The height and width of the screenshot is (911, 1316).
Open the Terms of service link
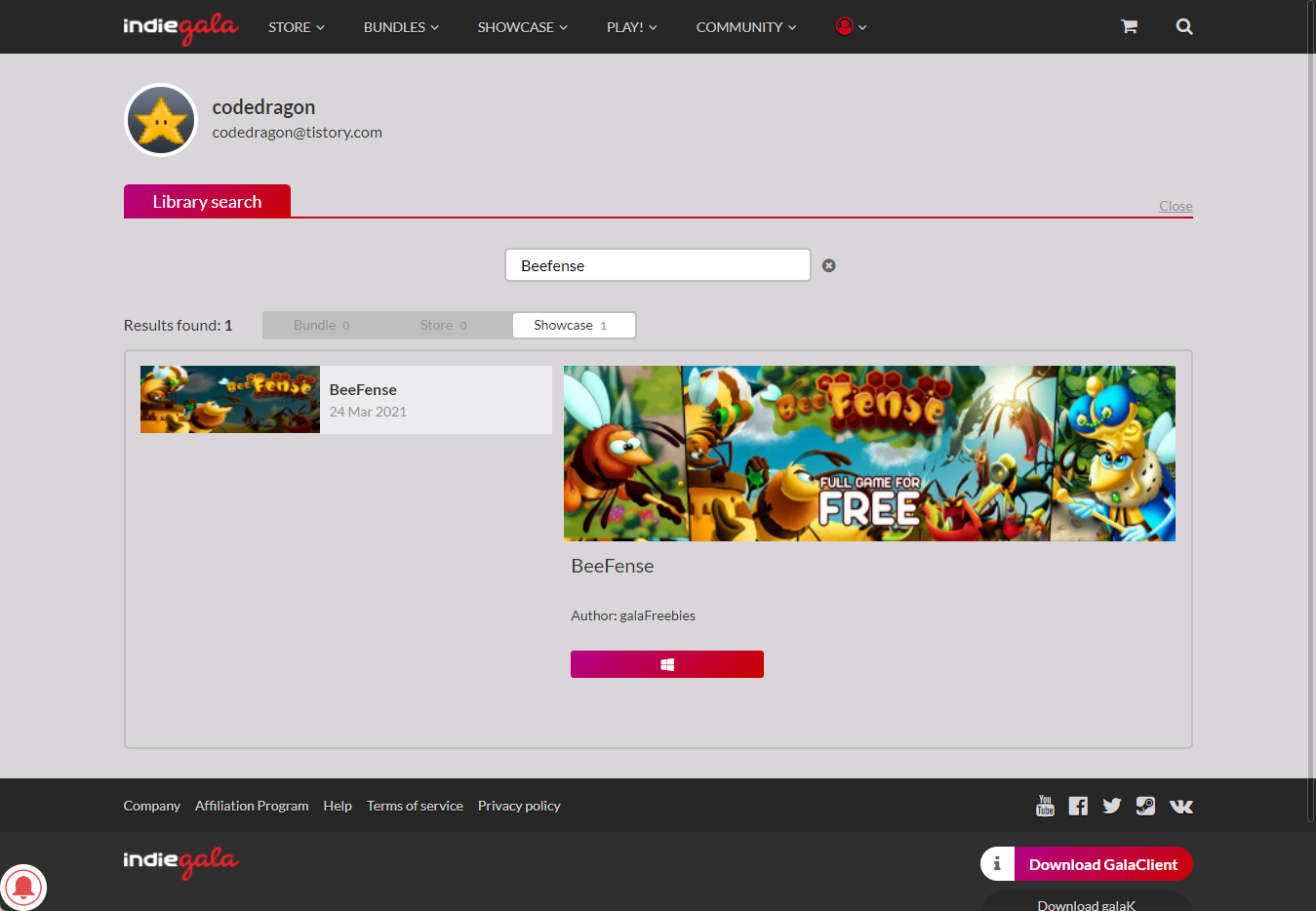tap(415, 806)
